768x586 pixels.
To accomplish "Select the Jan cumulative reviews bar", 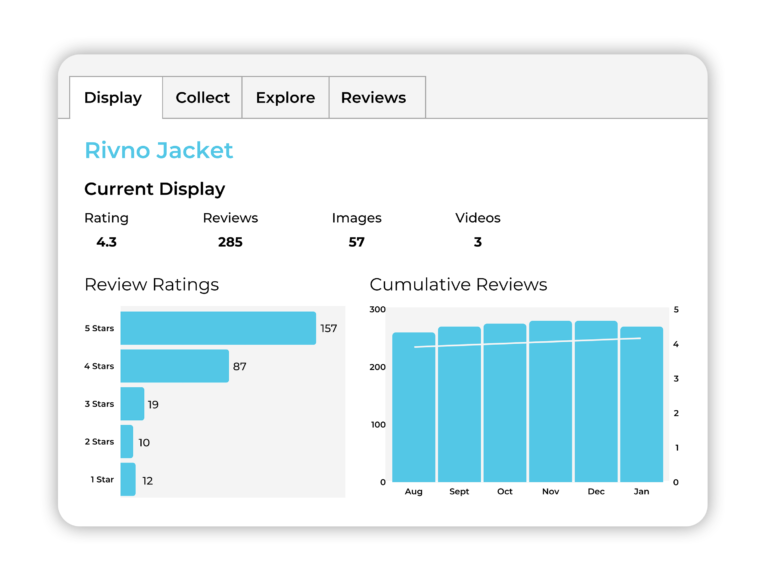I will (x=641, y=405).
